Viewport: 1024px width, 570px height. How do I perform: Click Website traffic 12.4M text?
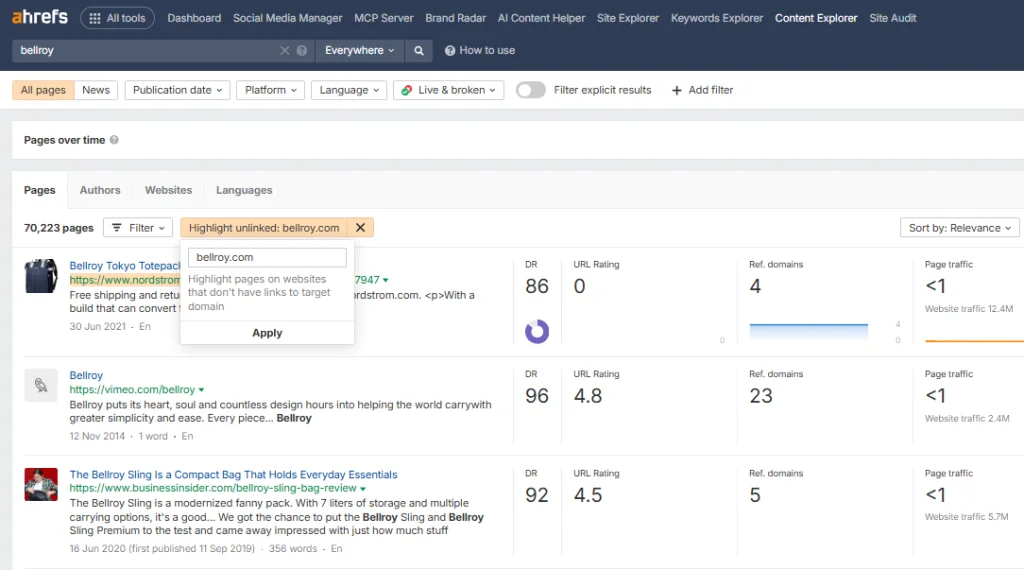point(968,309)
